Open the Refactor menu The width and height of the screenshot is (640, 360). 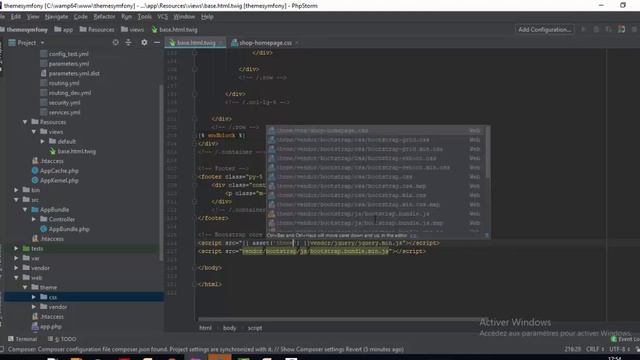point(104,17)
